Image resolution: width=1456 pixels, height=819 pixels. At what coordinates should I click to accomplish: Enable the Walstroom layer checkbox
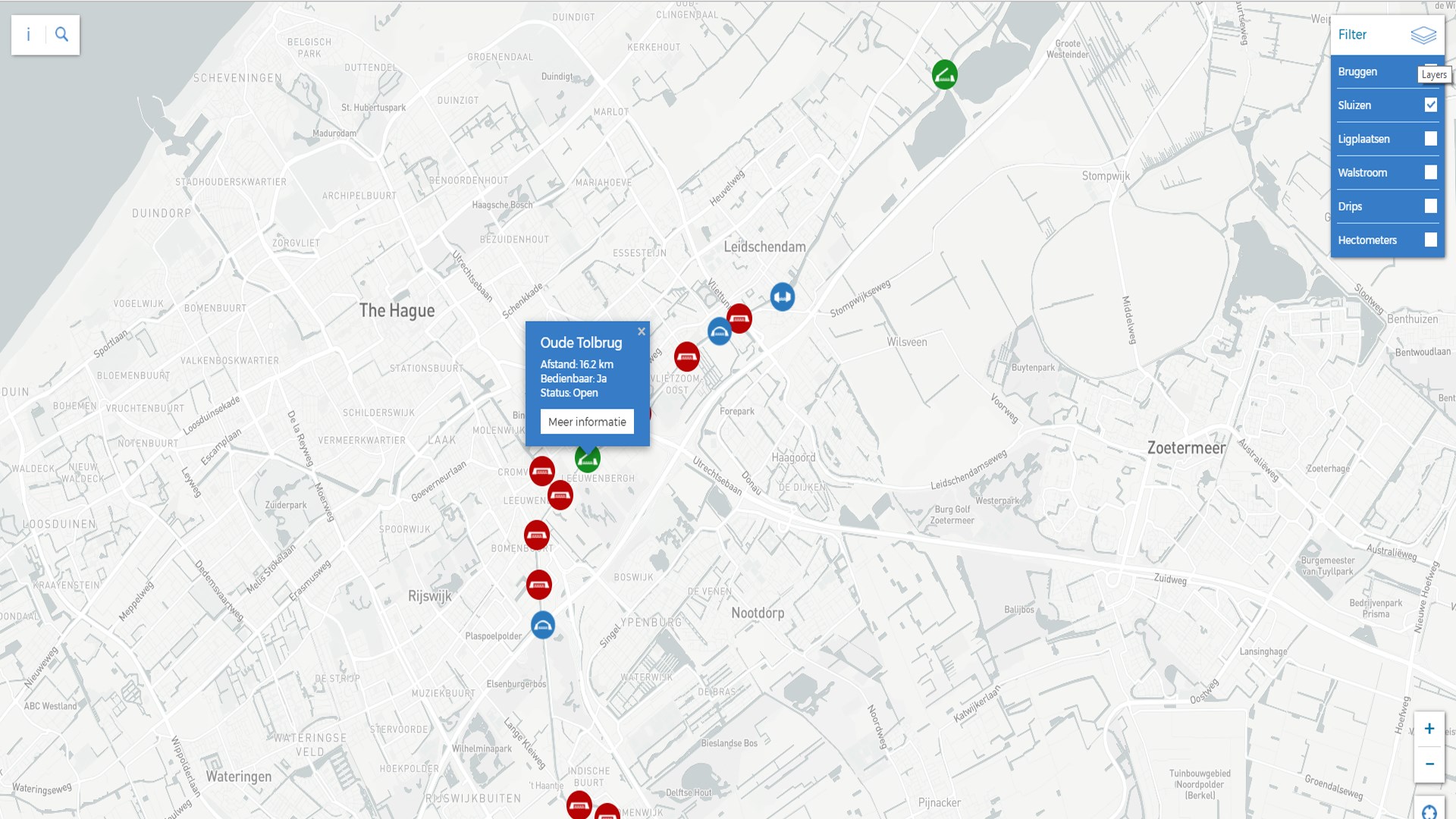[1430, 173]
